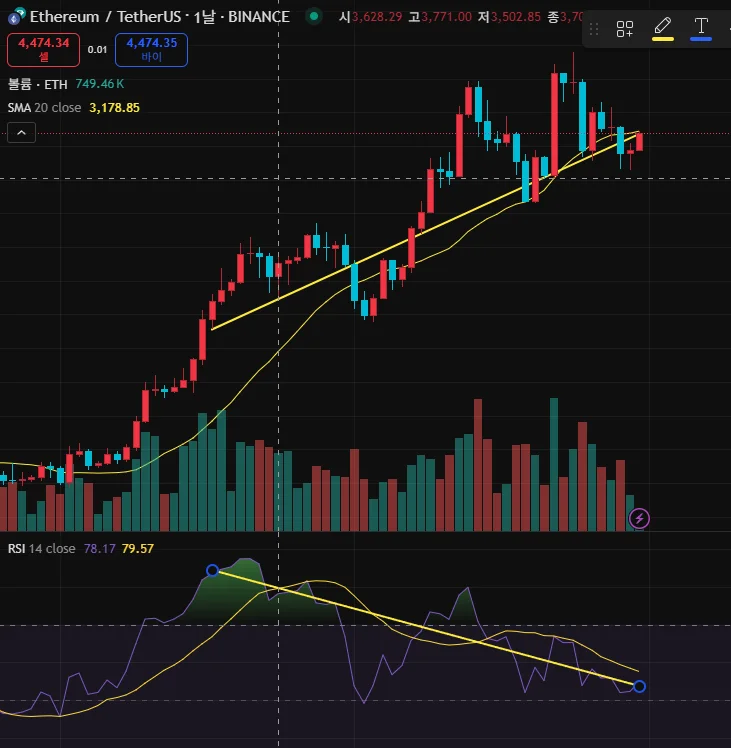Select the RSI 14 close indicator label
The width and height of the screenshot is (731, 748).
(42, 549)
